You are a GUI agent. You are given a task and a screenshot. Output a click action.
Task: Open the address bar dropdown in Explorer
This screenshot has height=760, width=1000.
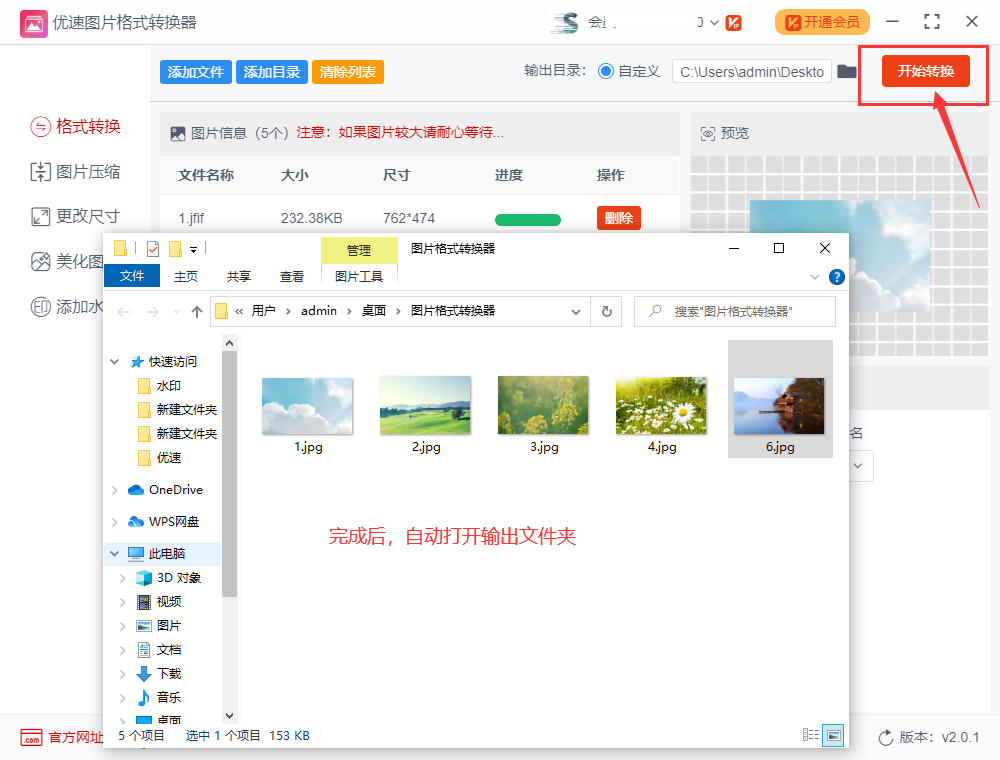coord(576,311)
